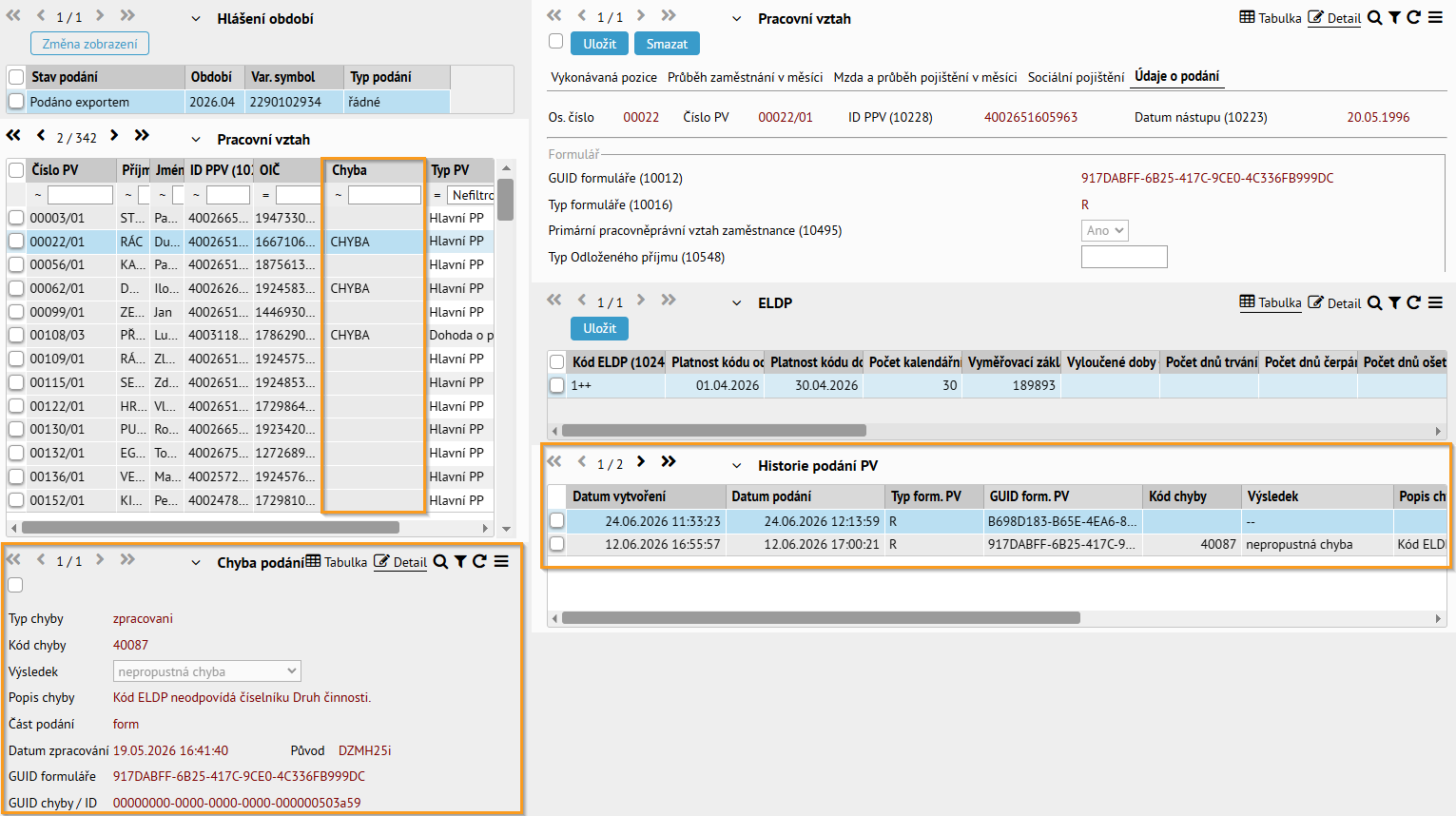Go to the previous record in the Pracovní vztah list
1456x816 pixels.
[41, 136]
